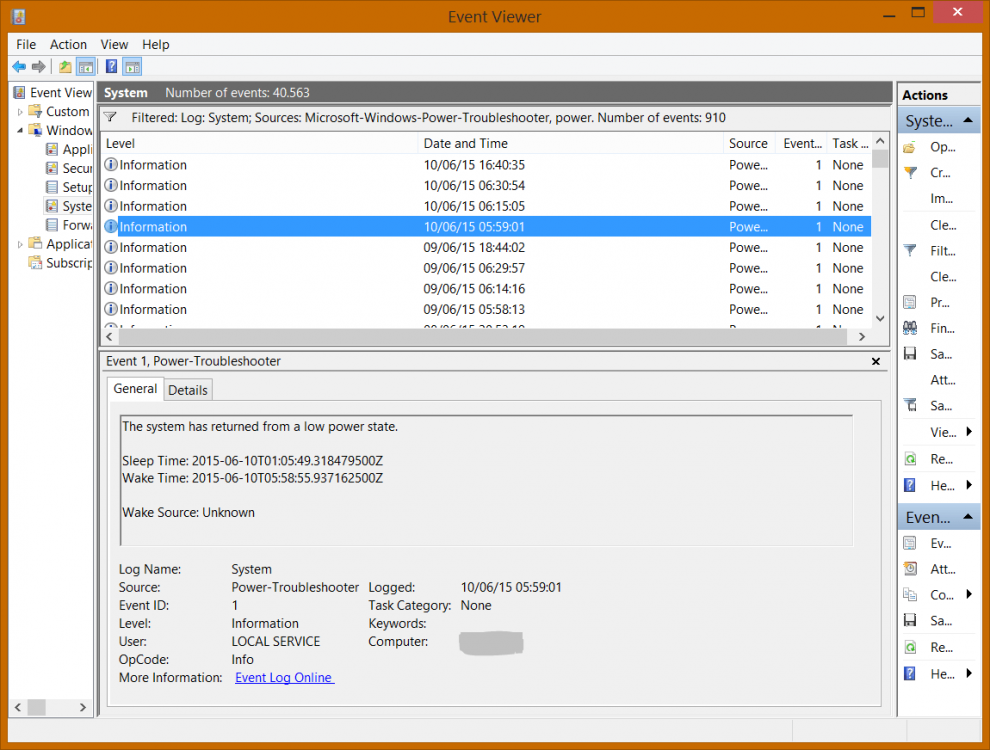Screen dimensions: 990x750
Task: Click event list vertical scrollbar down arrow
Action: click(880, 319)
